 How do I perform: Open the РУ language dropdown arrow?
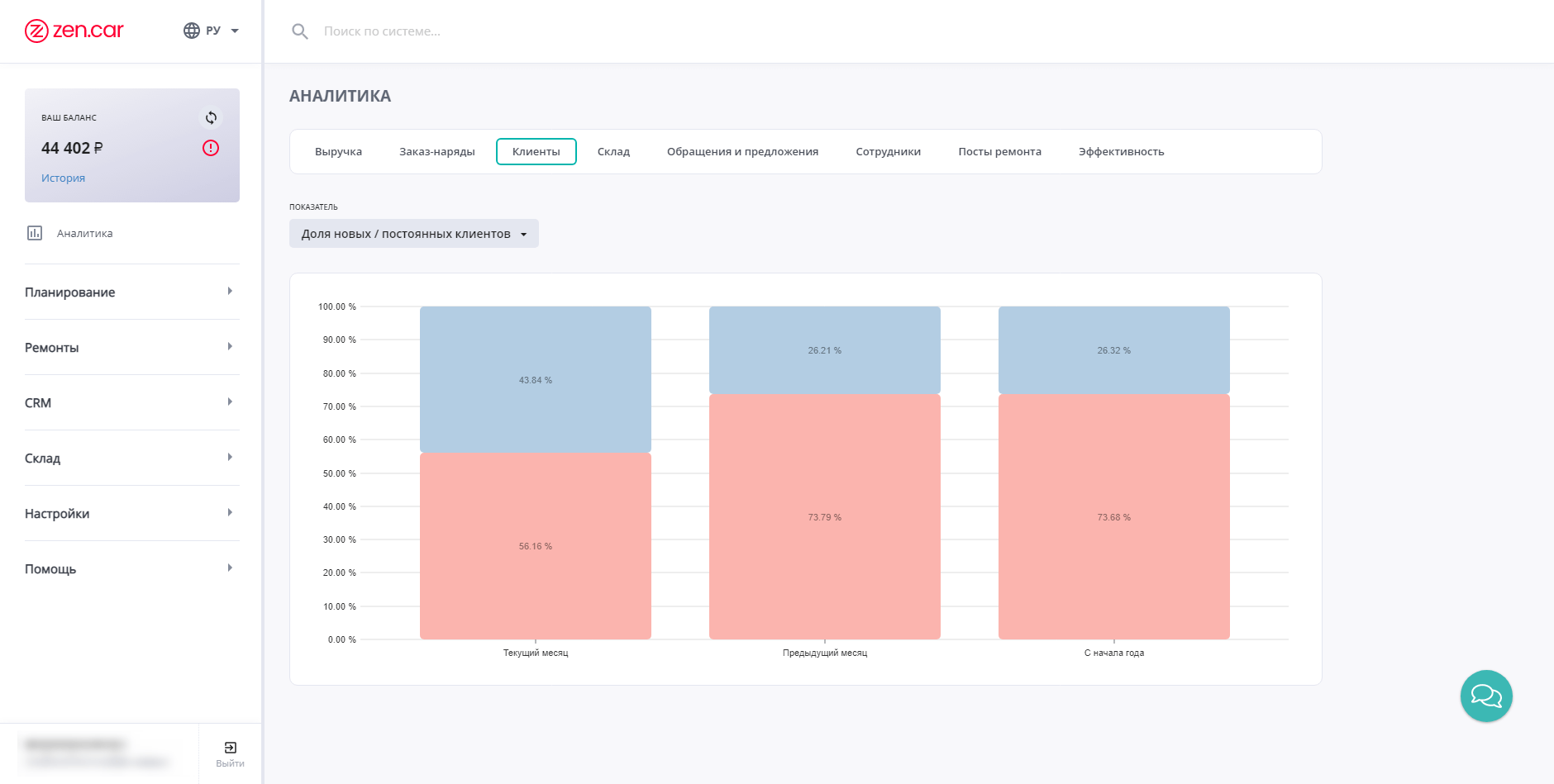pos(235,31)
